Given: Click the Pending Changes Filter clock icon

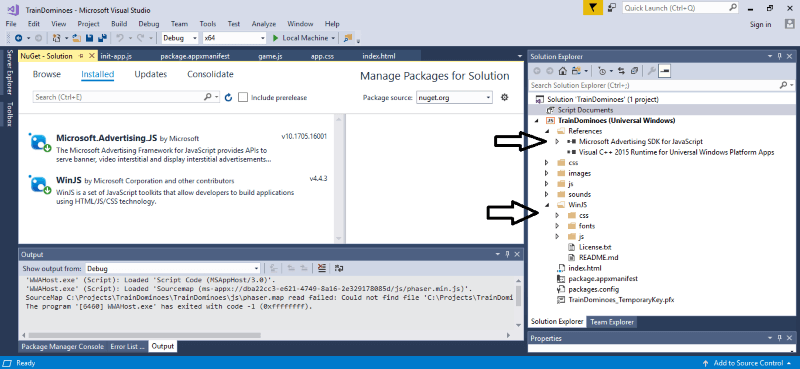Looking at the screenshot, I should 602,71.
